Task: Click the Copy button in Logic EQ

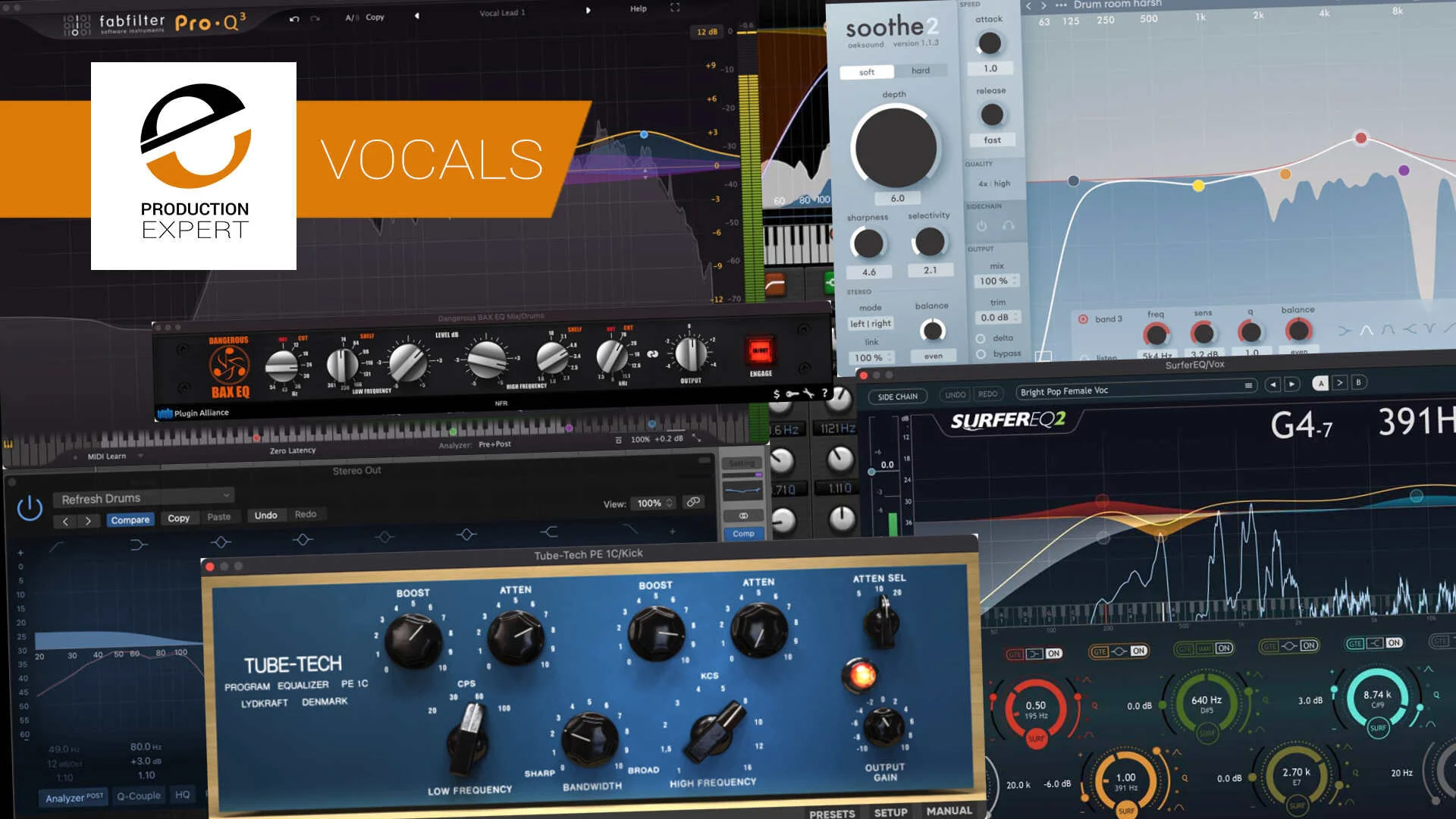Action: (x=178, y=519)
